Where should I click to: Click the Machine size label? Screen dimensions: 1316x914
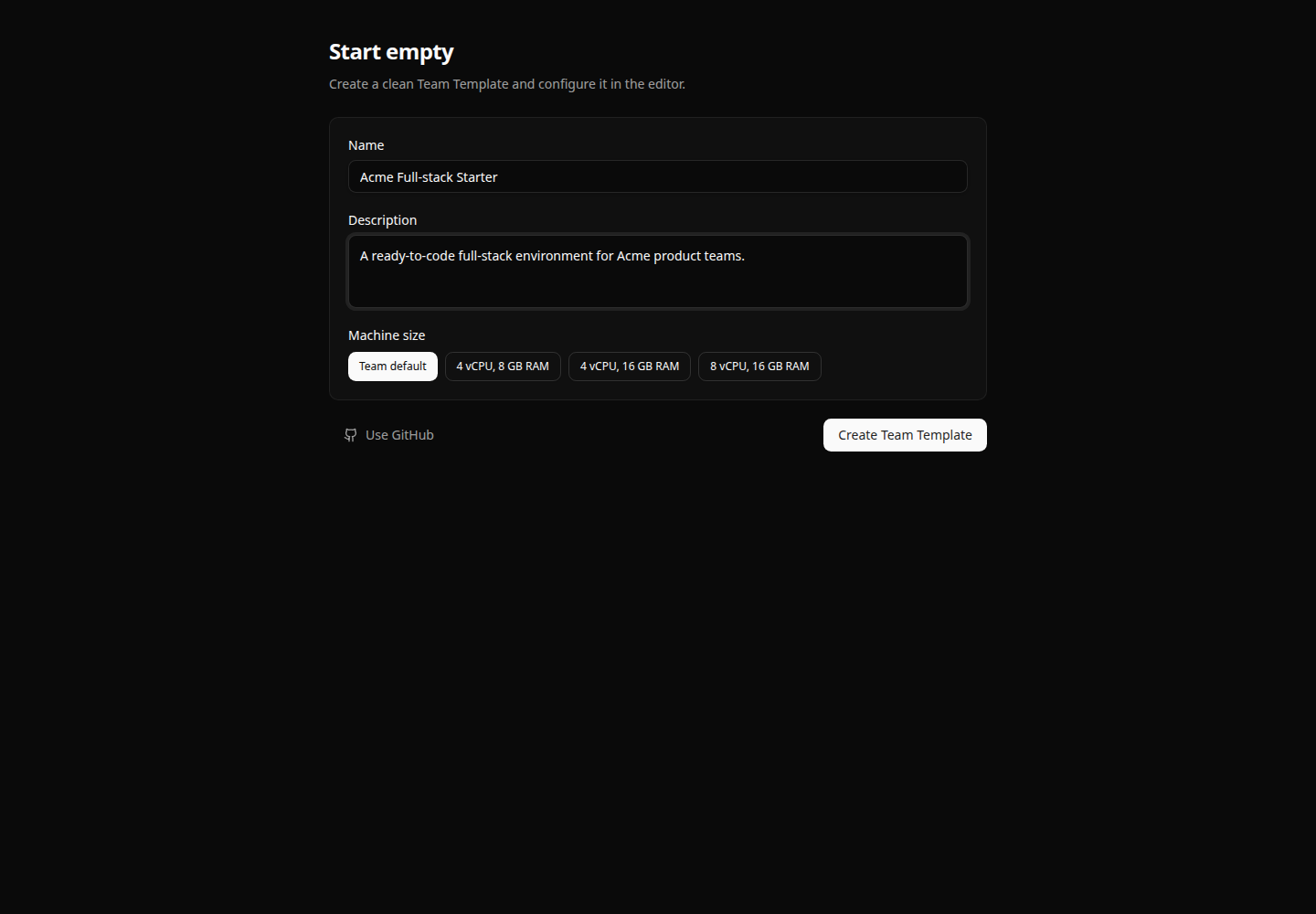(x=387, y=335)
